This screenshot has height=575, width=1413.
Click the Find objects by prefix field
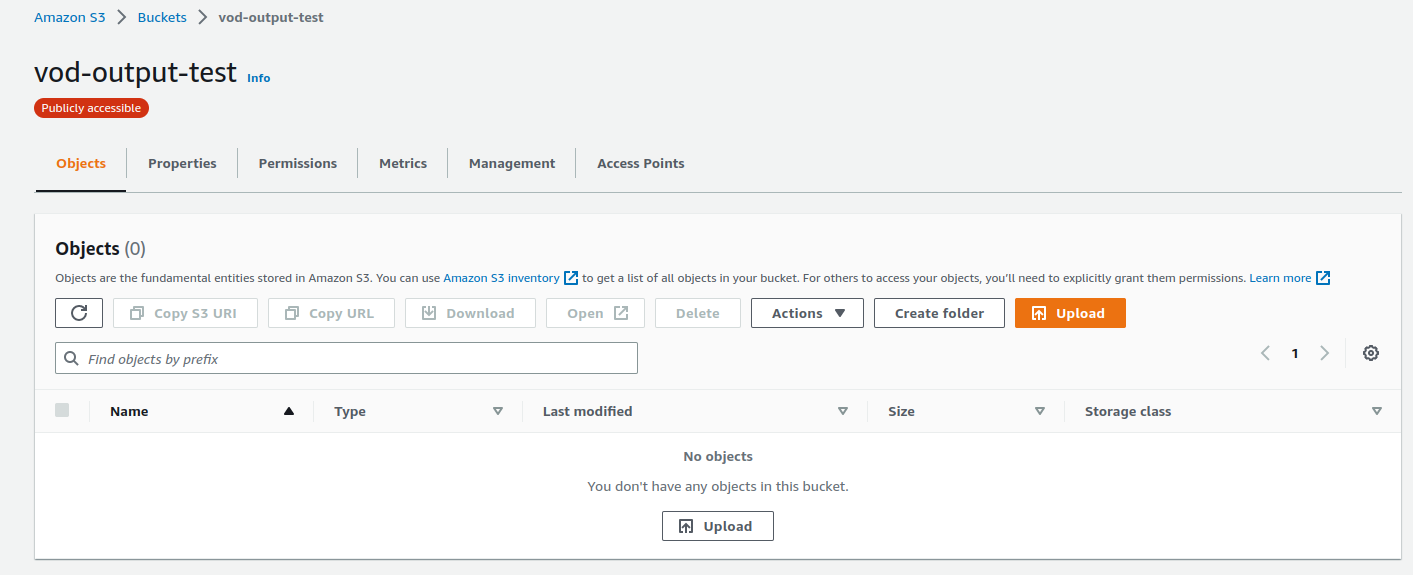346,358
